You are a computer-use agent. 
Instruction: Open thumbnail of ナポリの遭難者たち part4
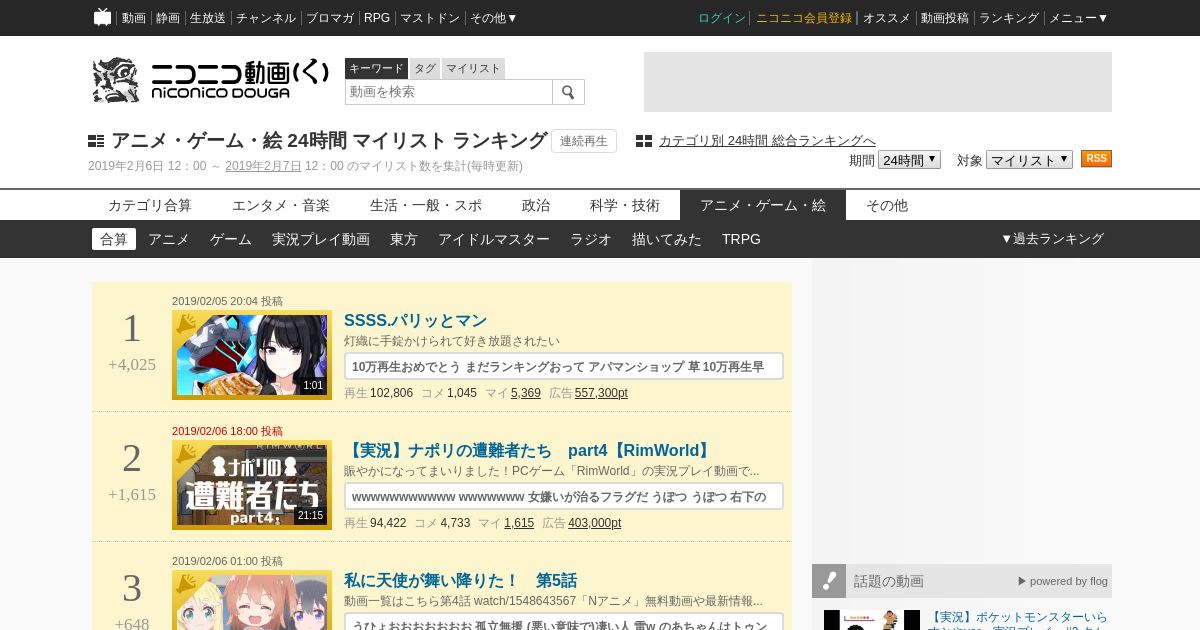(x=252, y=484)
